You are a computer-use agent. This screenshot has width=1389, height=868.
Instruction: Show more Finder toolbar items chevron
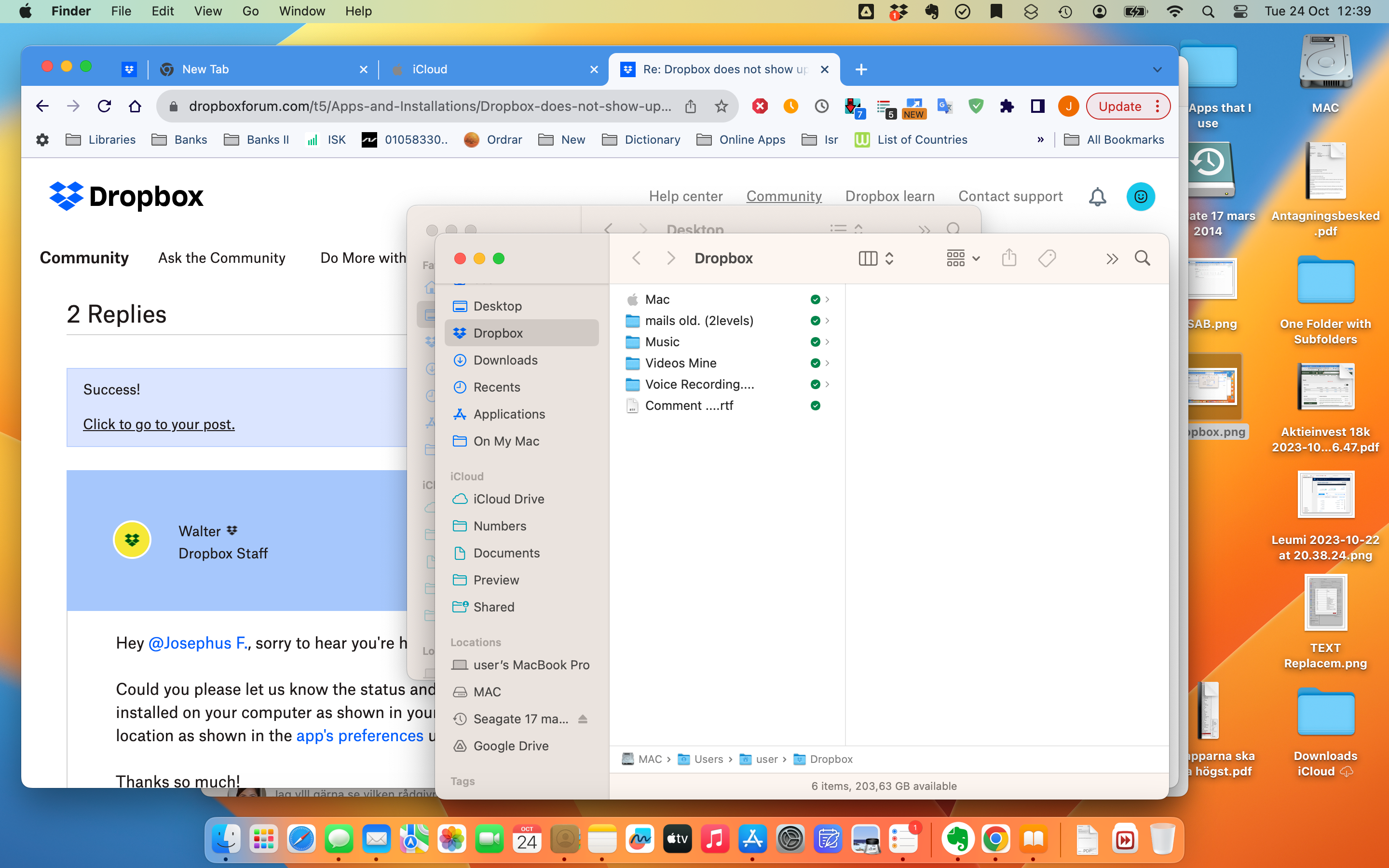tap(1112, 259)
